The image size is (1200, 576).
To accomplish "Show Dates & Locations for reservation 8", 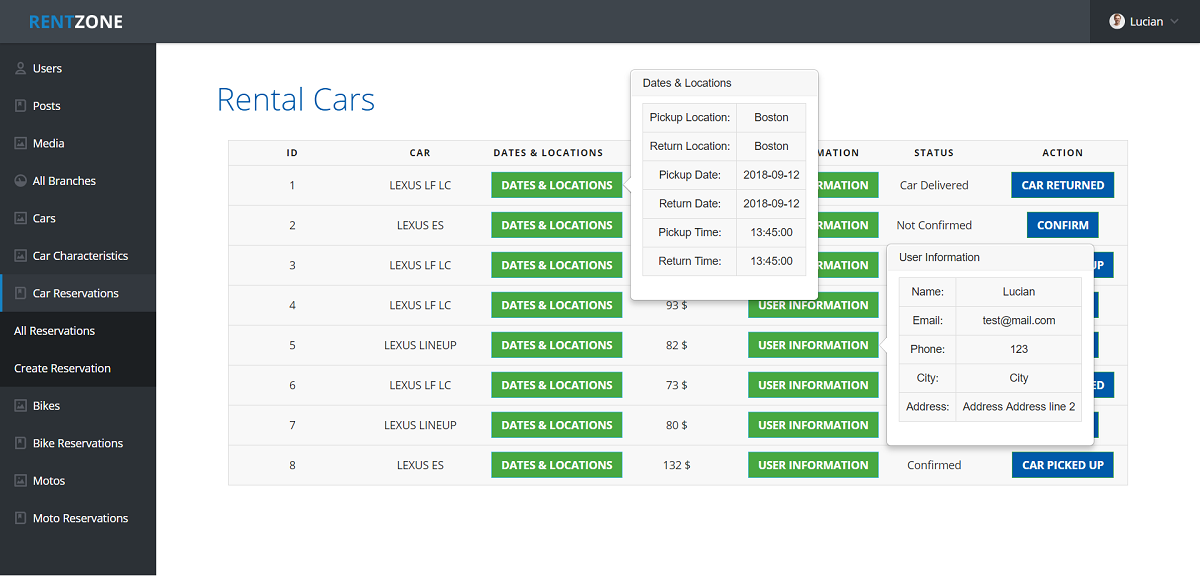I will pos(556,465).
